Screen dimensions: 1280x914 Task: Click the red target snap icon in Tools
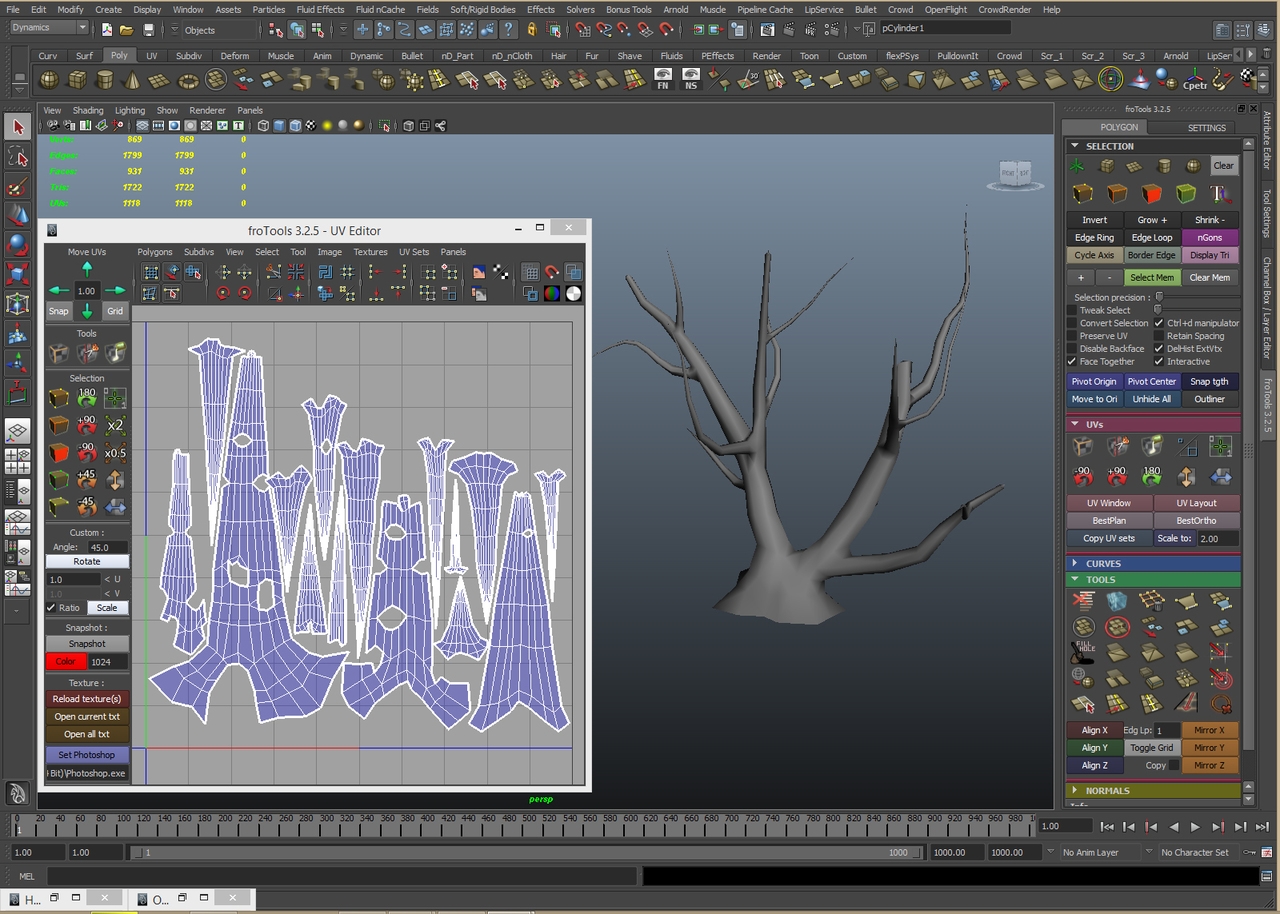click(x=1220, y=679)
